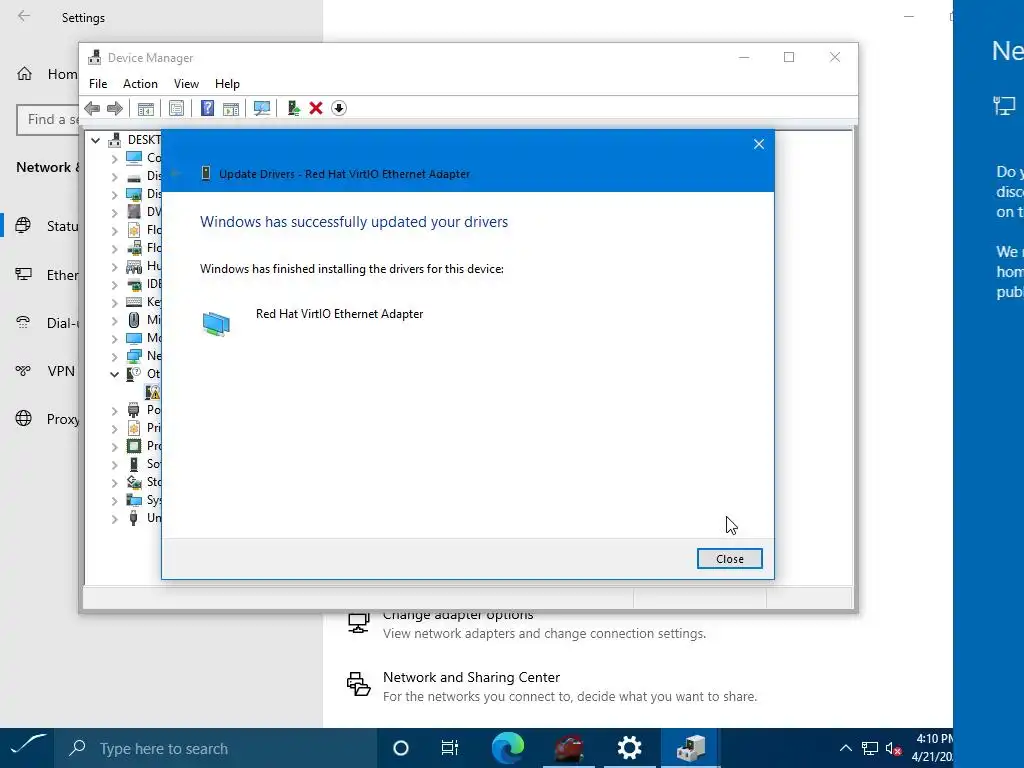Expand the 'Ne' Network adapters tree category
Screen dimensions: 1024x768
pyautogui.click(x=114, y=357)
